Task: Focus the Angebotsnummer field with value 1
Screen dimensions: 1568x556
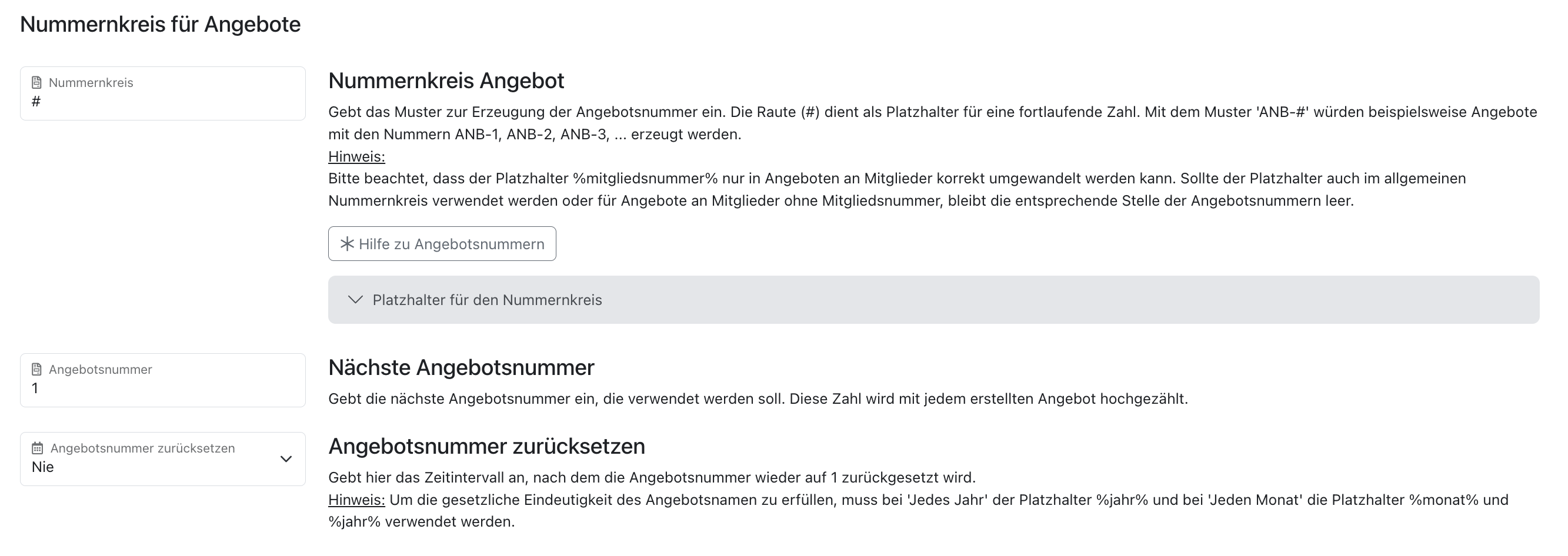Action: [162, 388]
